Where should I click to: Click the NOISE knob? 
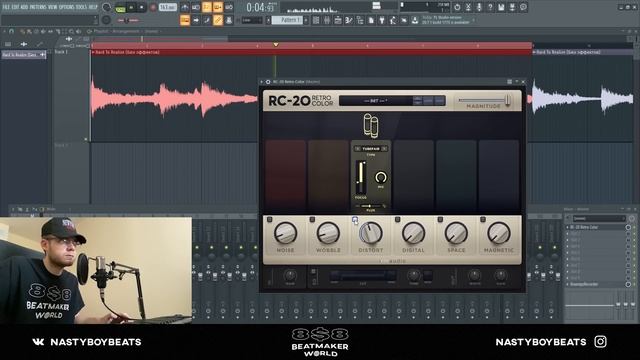(285, 233)
